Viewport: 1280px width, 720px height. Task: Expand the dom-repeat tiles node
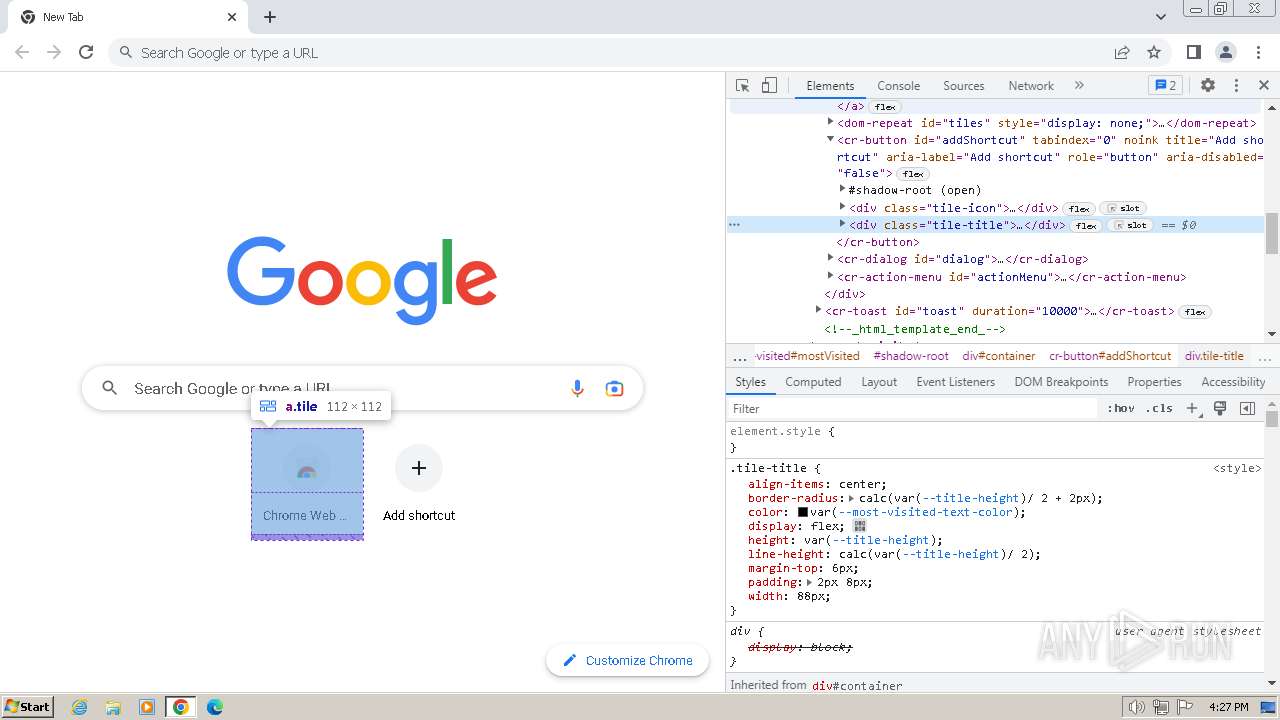click(830, 122)
